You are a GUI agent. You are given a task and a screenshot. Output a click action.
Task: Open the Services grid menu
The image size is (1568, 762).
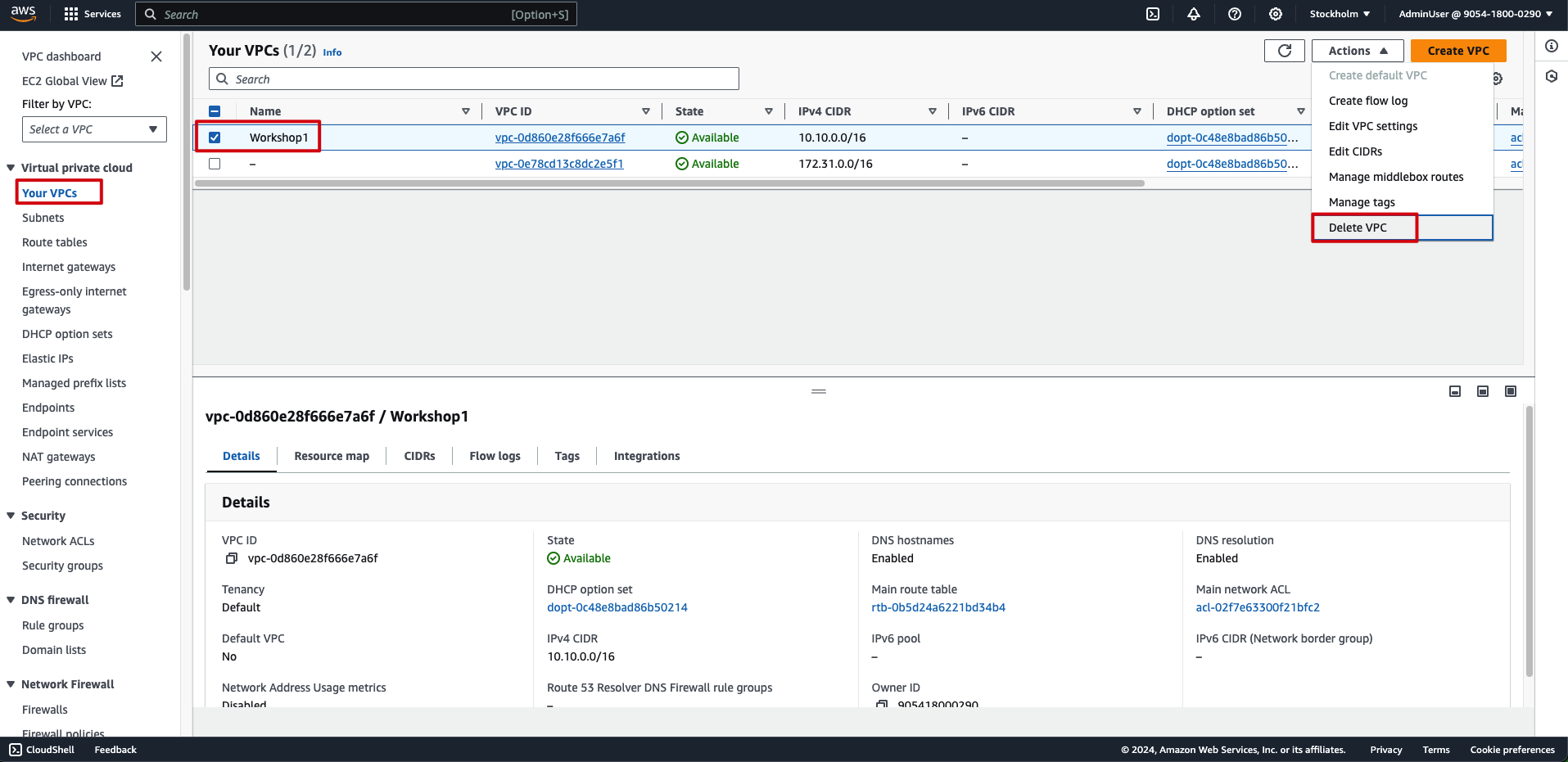point(71,14)
